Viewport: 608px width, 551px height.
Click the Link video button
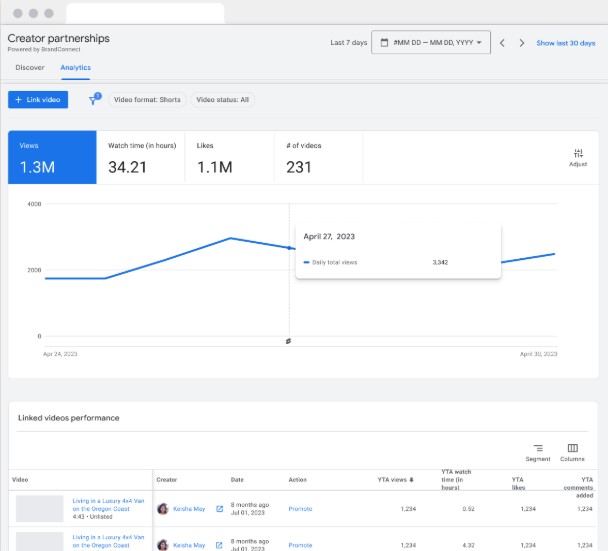(38, 100)
